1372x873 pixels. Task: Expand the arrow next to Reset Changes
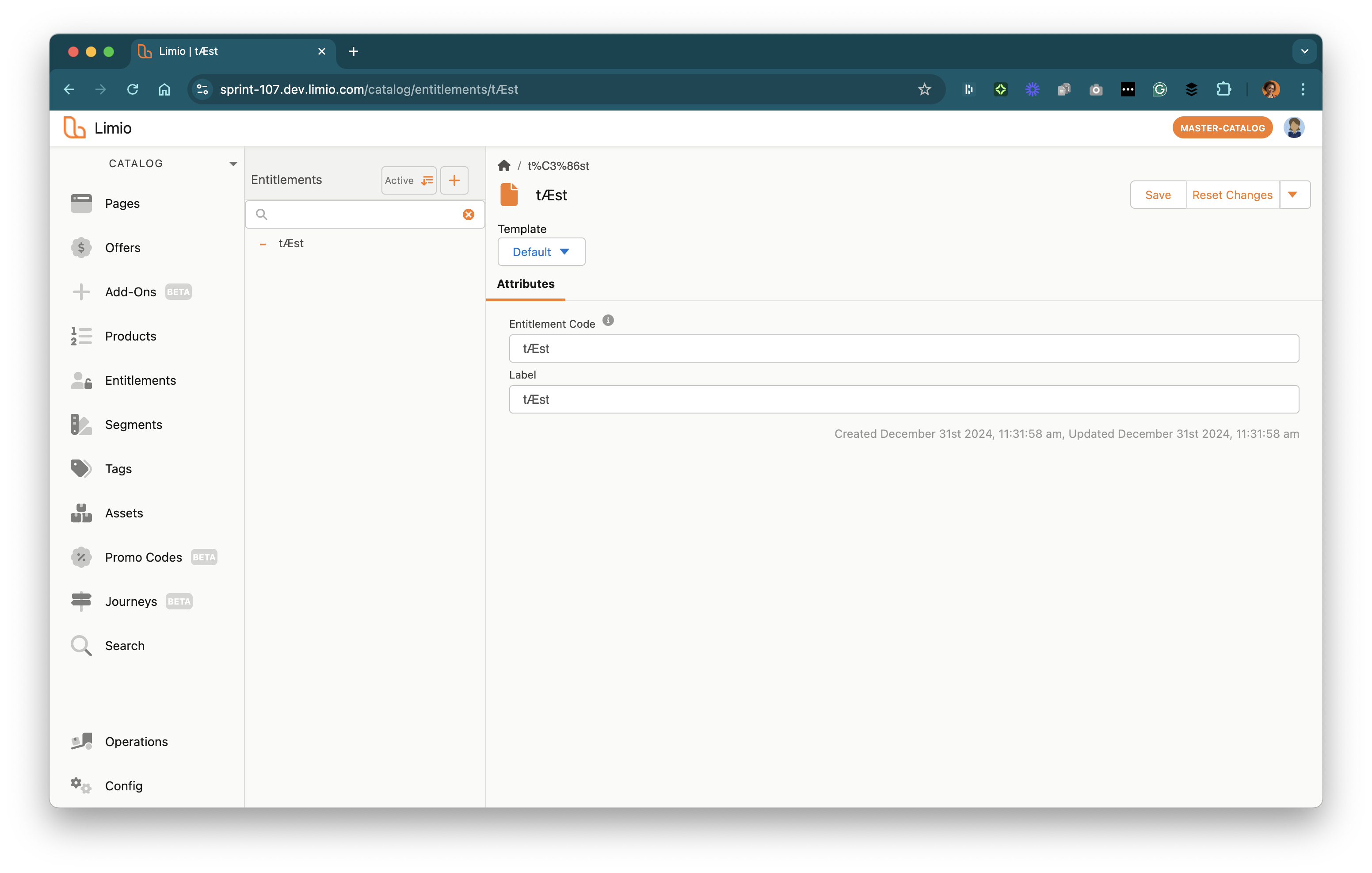[x=1293, y=195]
